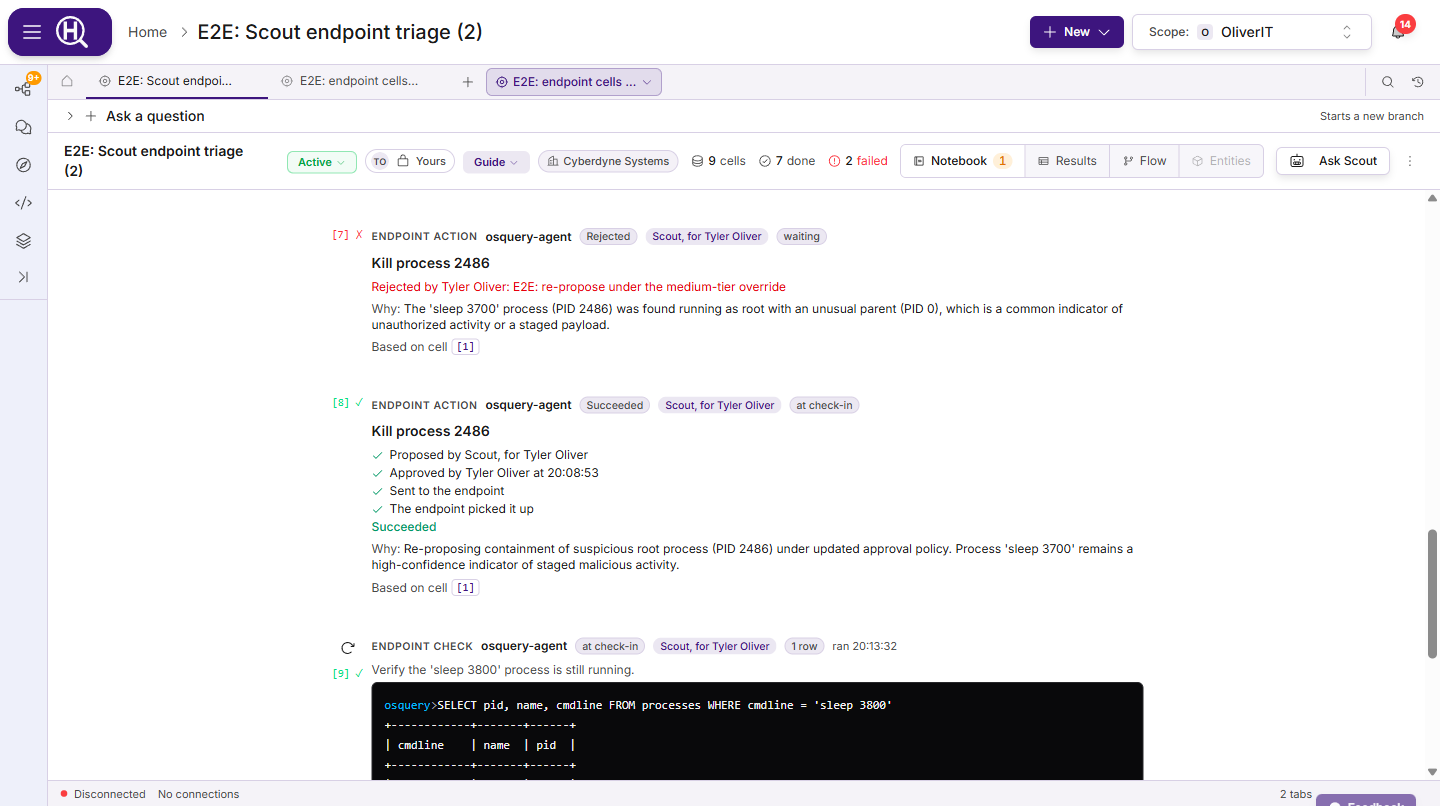This screenshot has height=806, width=1440.
Task: Click the 'Rejected by Tyler Oliver' red text
Action: point(579,287)
